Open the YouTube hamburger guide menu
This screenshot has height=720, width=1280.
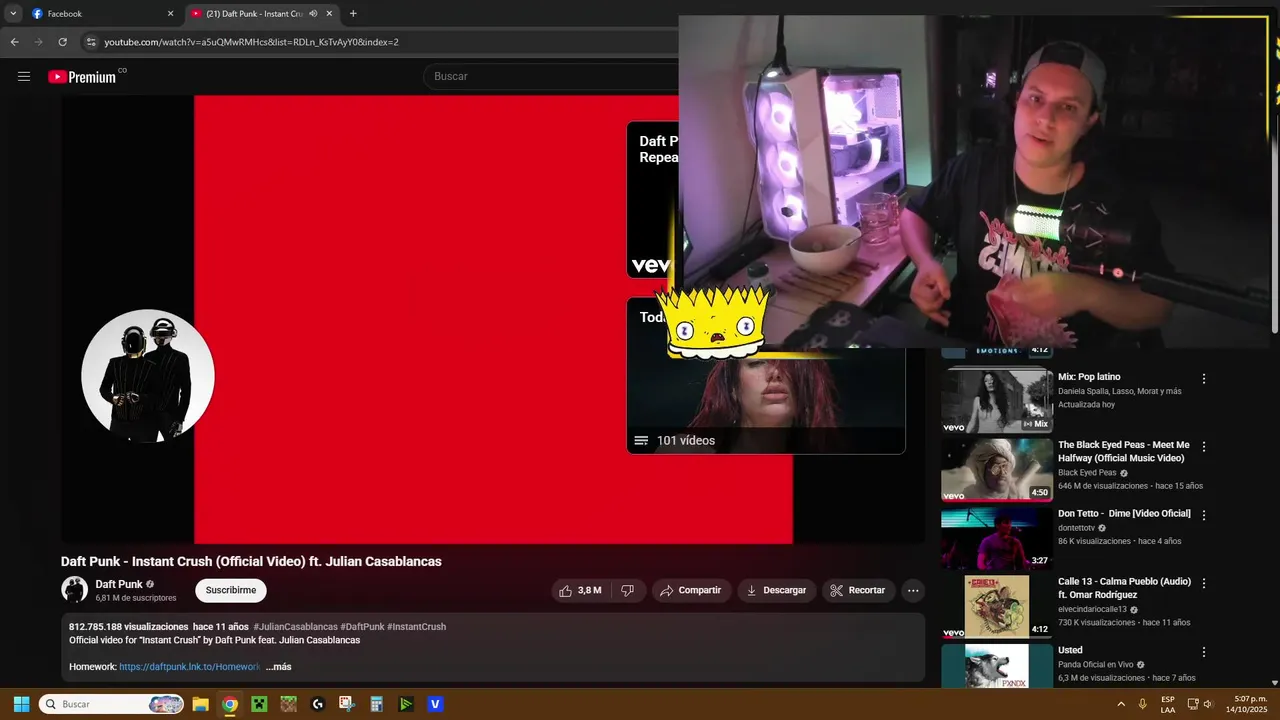(24, 76)
